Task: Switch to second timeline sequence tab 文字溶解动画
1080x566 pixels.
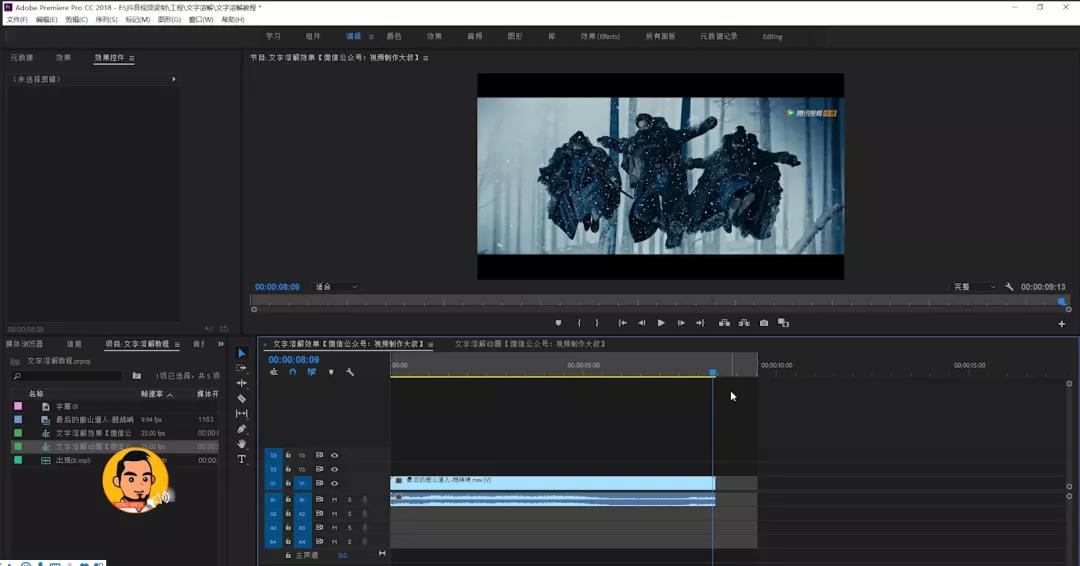Action: pyautogui.click(x=530, y=344)
